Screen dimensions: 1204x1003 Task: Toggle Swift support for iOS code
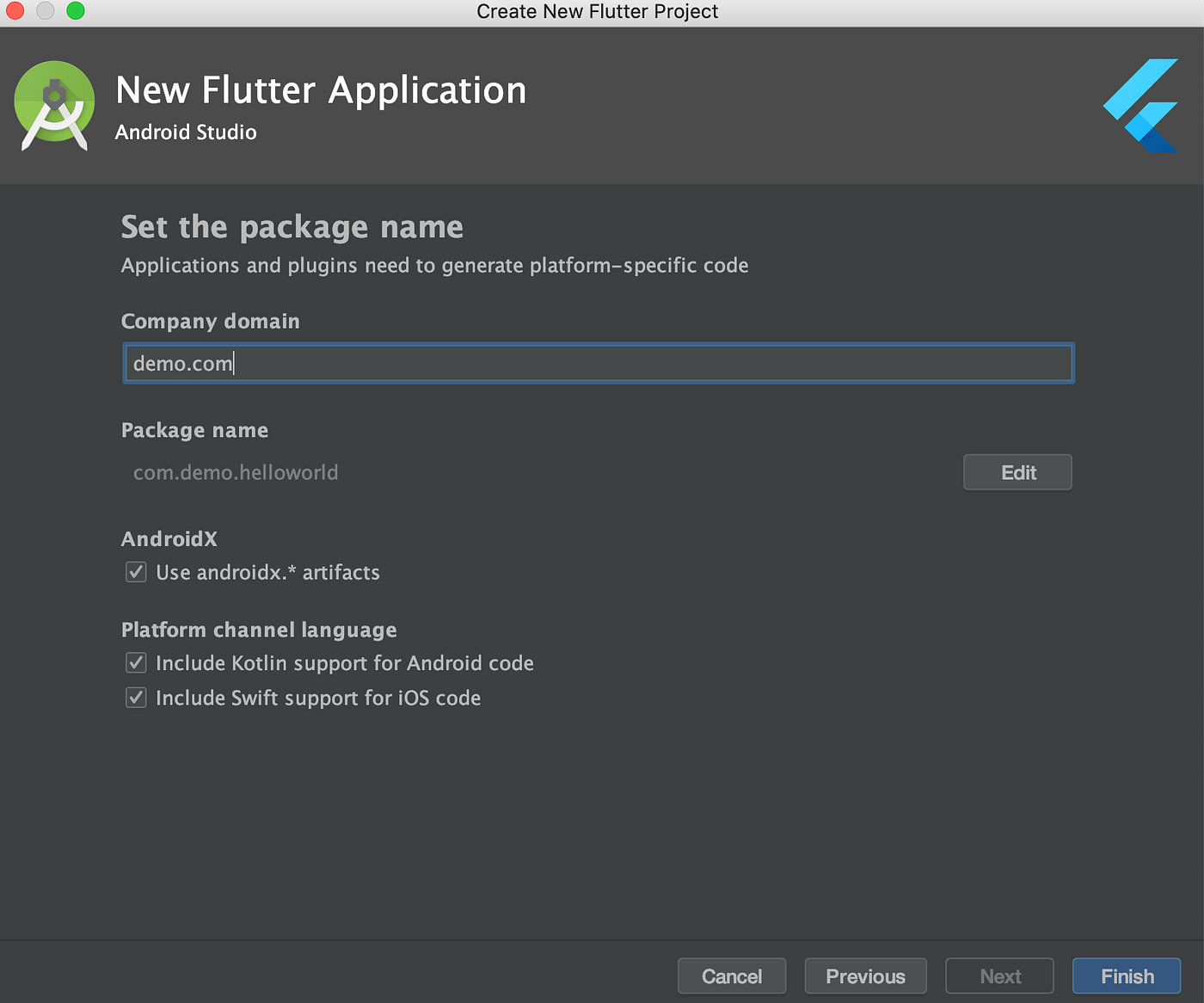coord(136,697)
